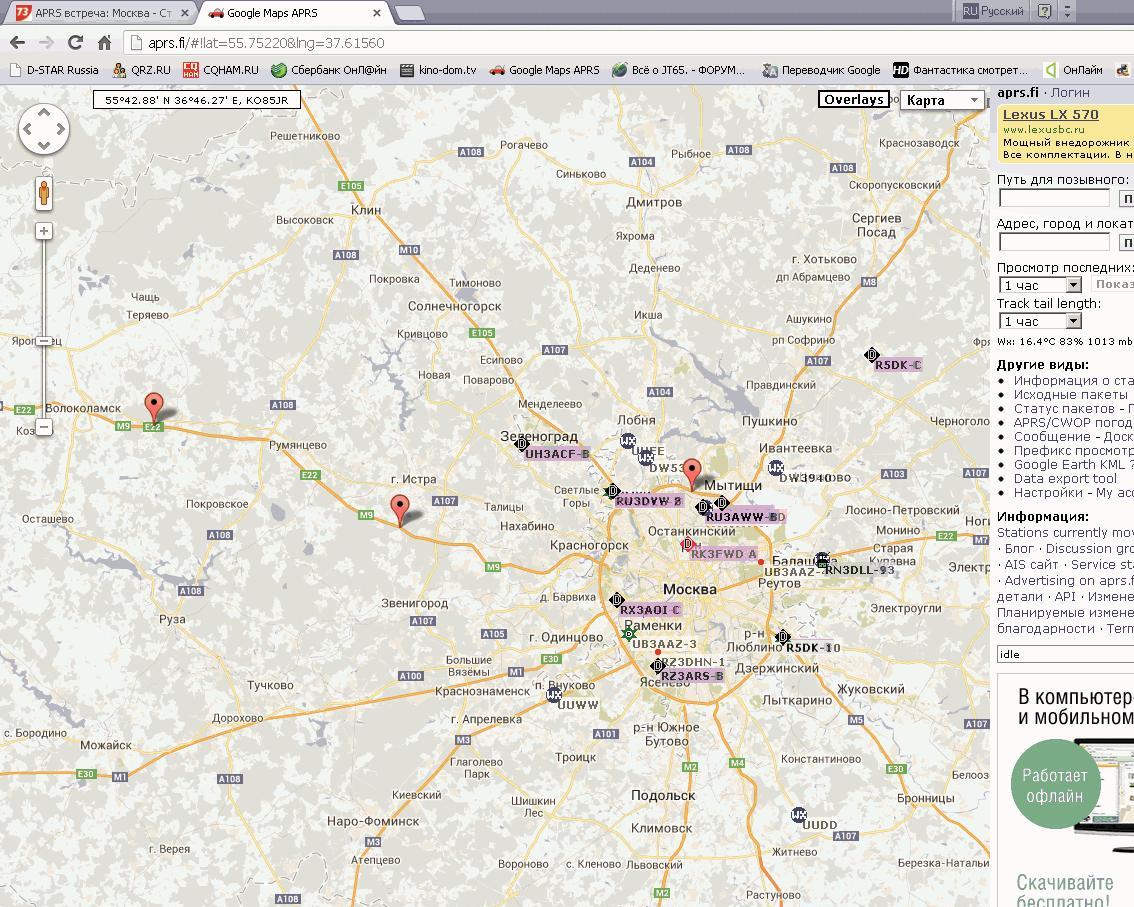Open the QRZ.RU bookmark
This screenshot has height=907, width=1134.
tap(142, 70)
